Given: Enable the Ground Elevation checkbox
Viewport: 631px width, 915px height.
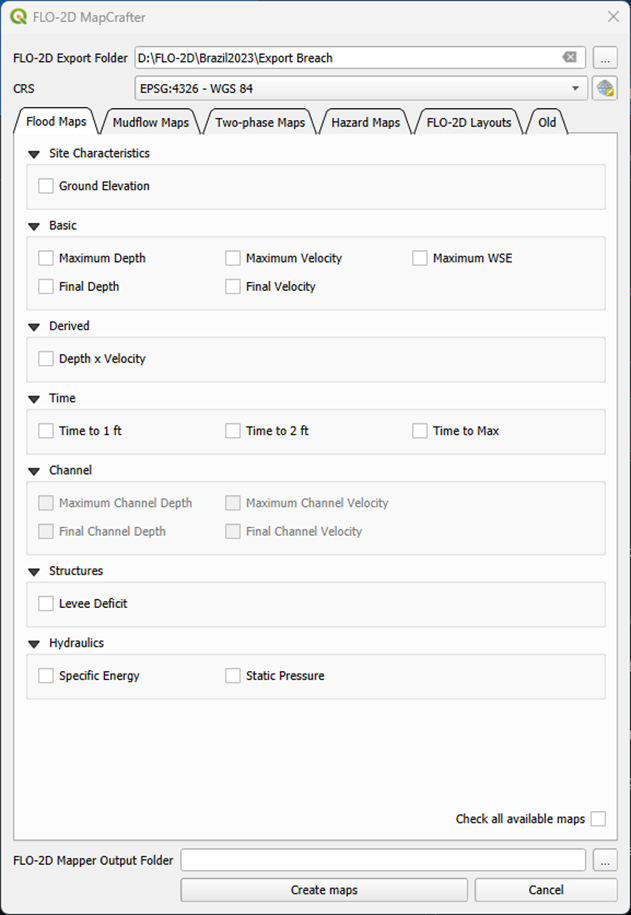Looking at the screenshot, I should click(x=46, y=186).
